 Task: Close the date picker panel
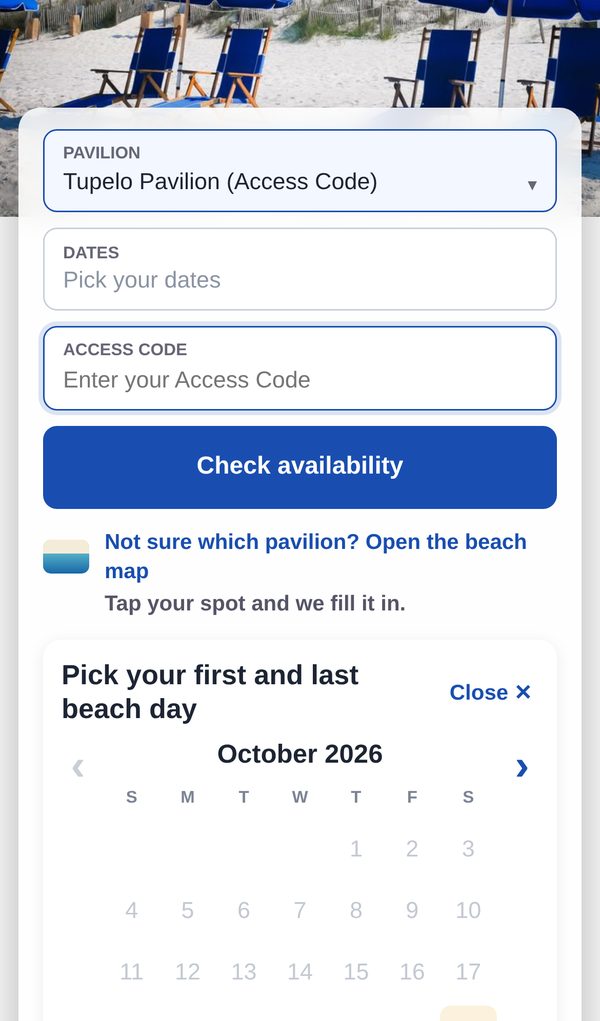(490, 692)
